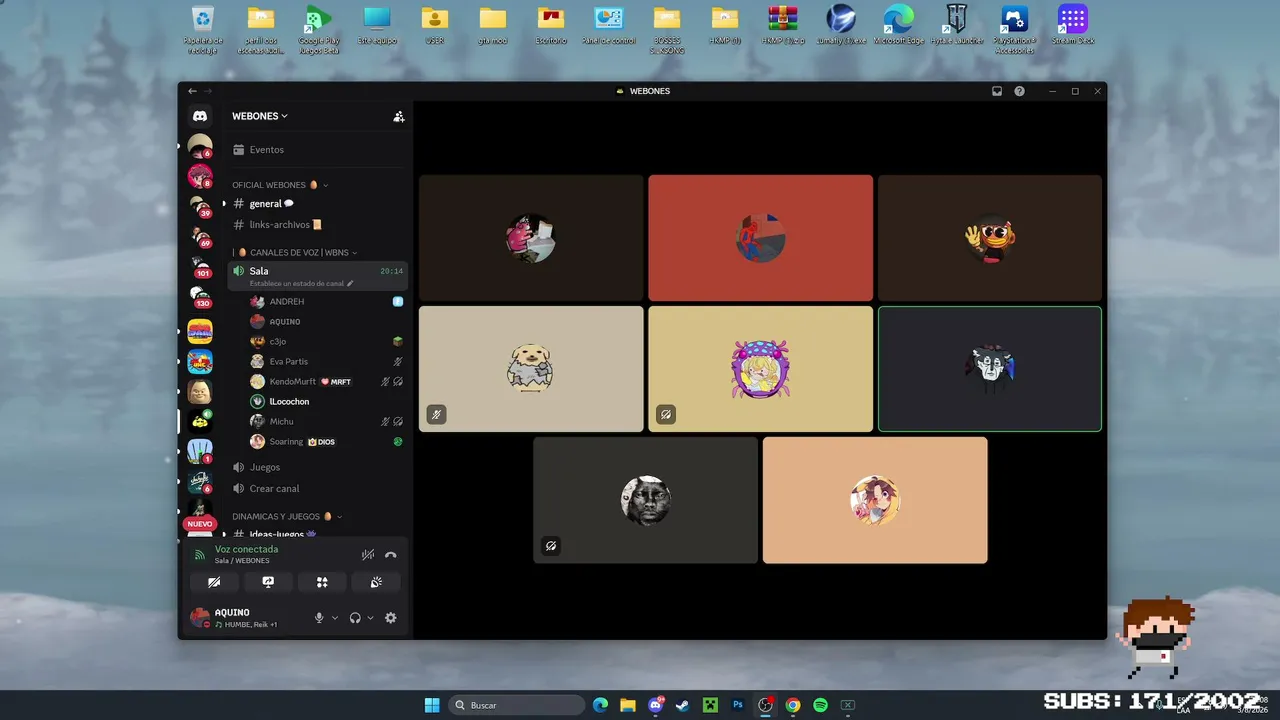1280x720 pixels.
Task: Select Eva Partis in the voice list
Action: point(326,361)
